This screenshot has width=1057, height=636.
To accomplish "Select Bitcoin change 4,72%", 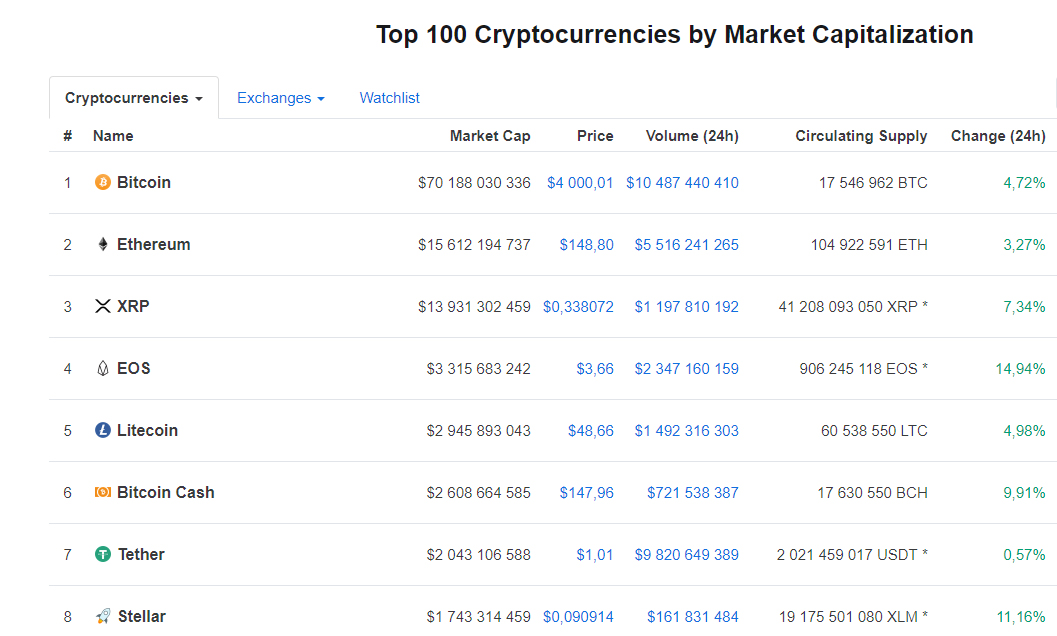I will tap(1025, 183).
